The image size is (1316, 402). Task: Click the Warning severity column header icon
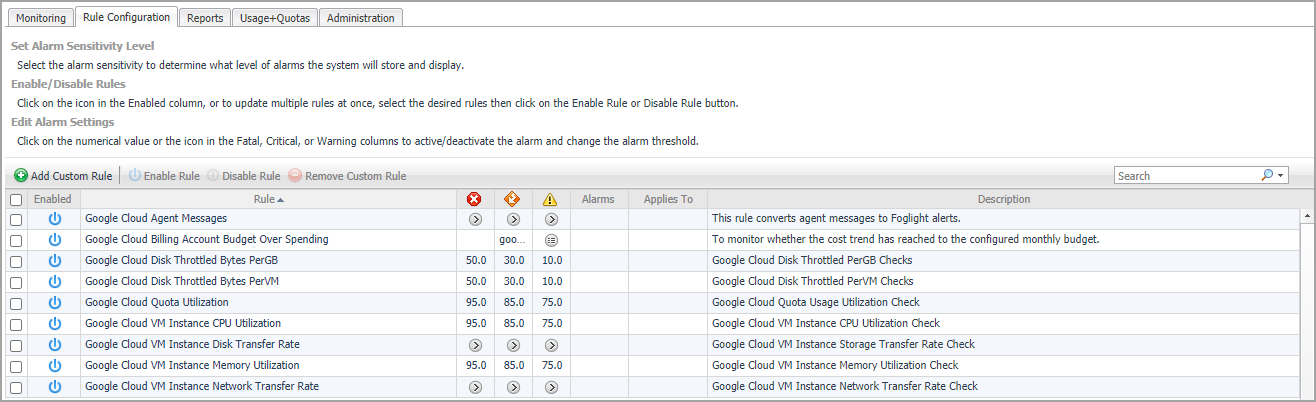pyautogui.click(x=551, y=199)
